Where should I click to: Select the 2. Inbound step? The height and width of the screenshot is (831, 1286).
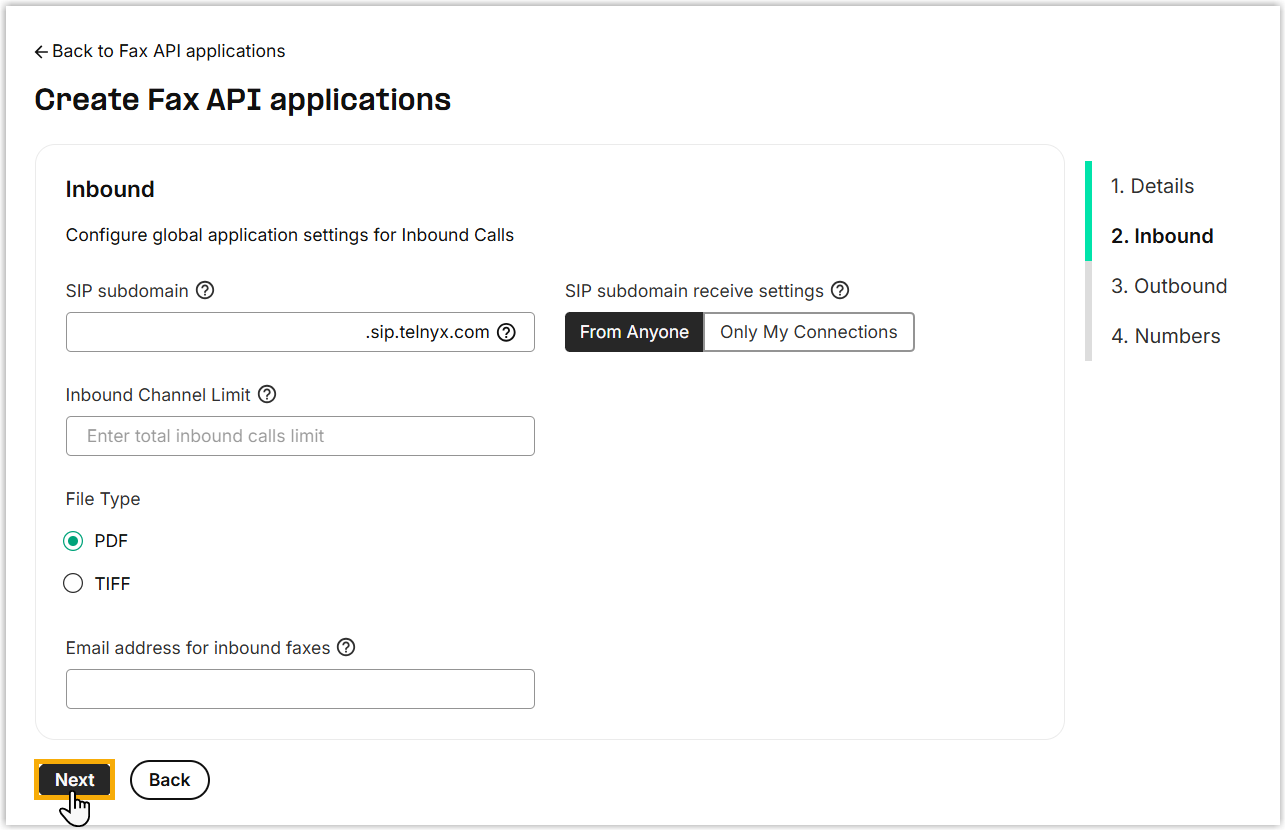coord(1162,236)
